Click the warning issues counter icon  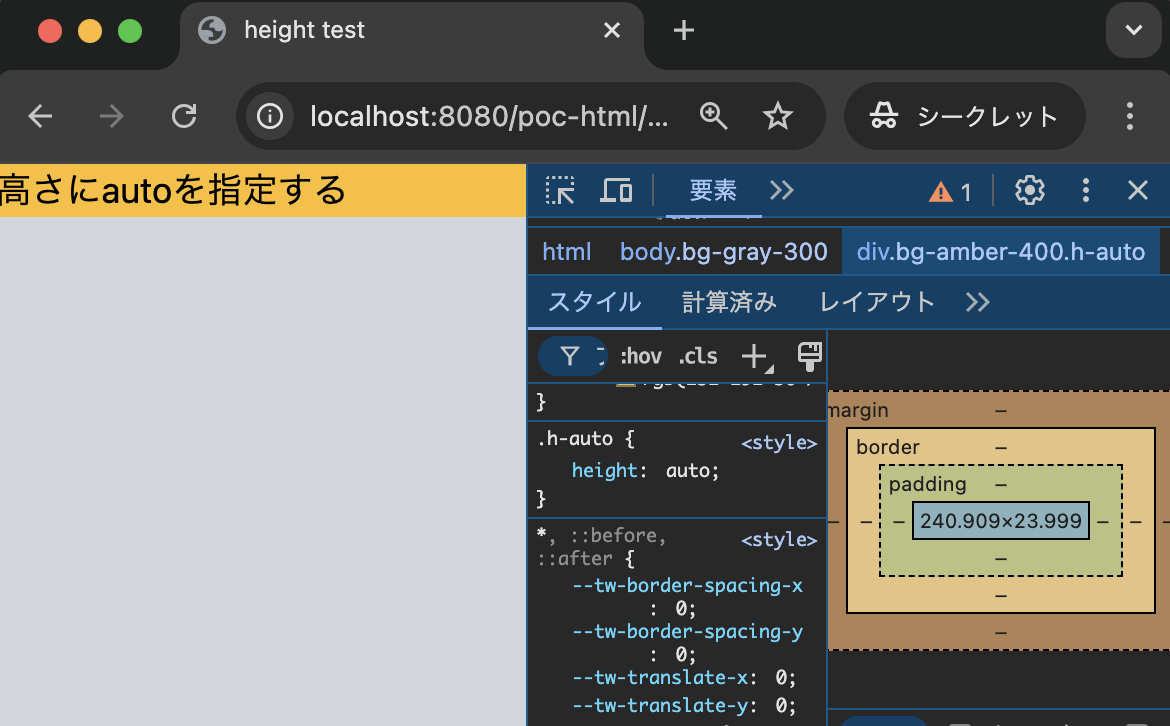[x=950, y=192]
